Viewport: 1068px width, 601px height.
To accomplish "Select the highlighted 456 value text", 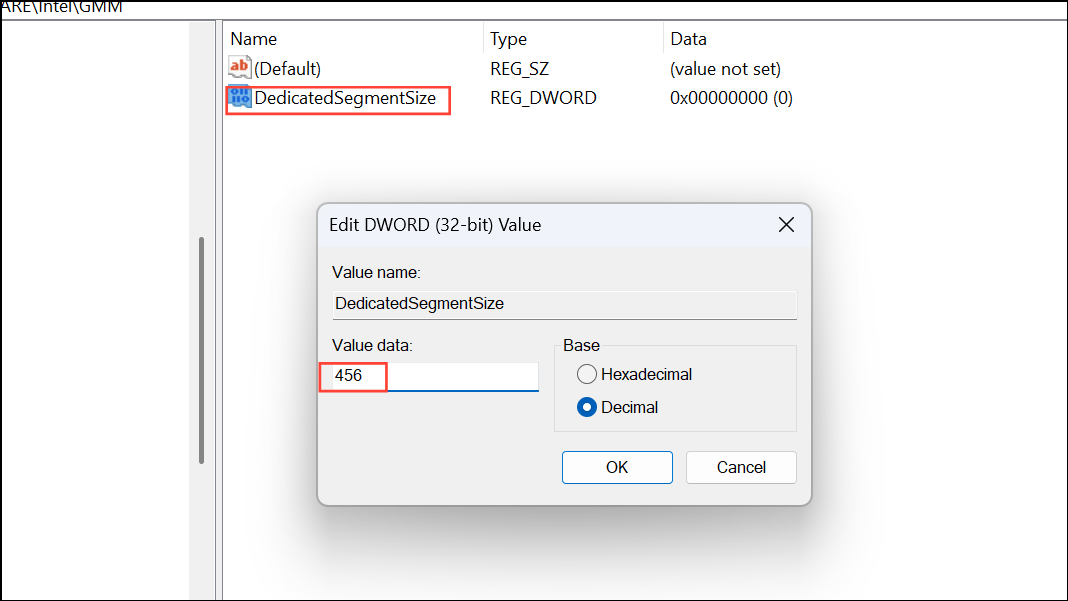I will click(x=352, y=377).
